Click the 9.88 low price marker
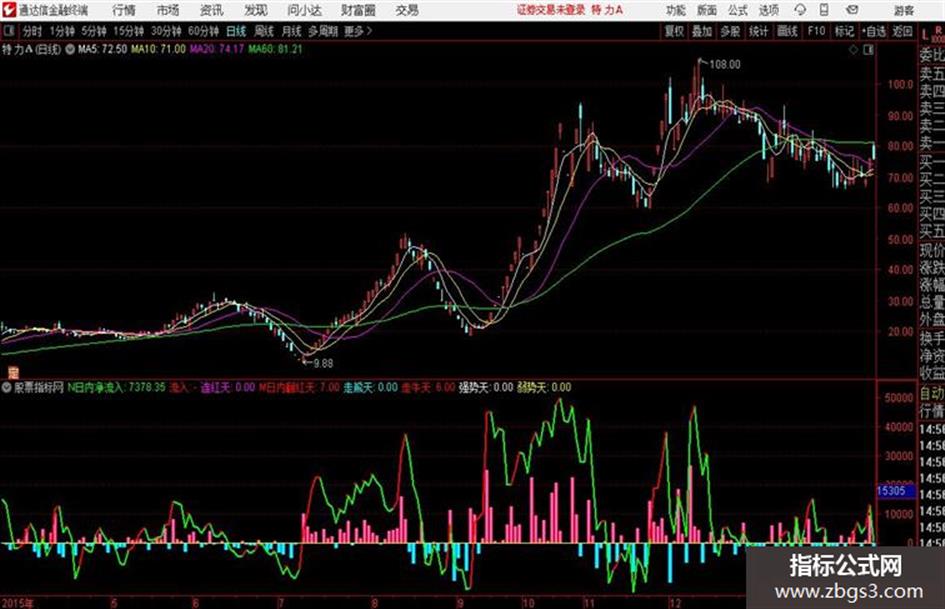Screen dimensions: 945x609 pos(323,364)
